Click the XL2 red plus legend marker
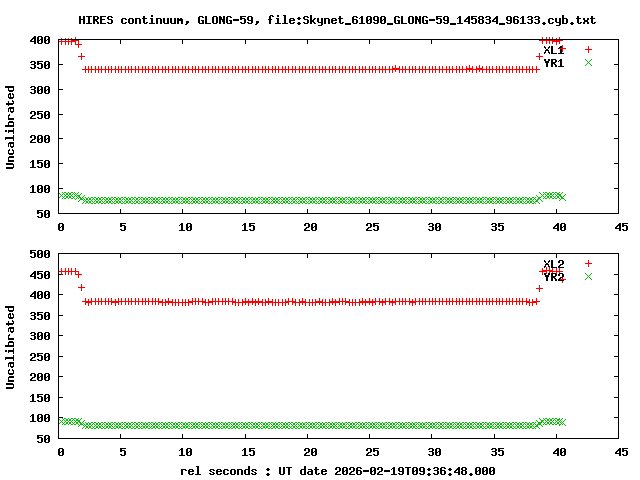 click(589, 264)
